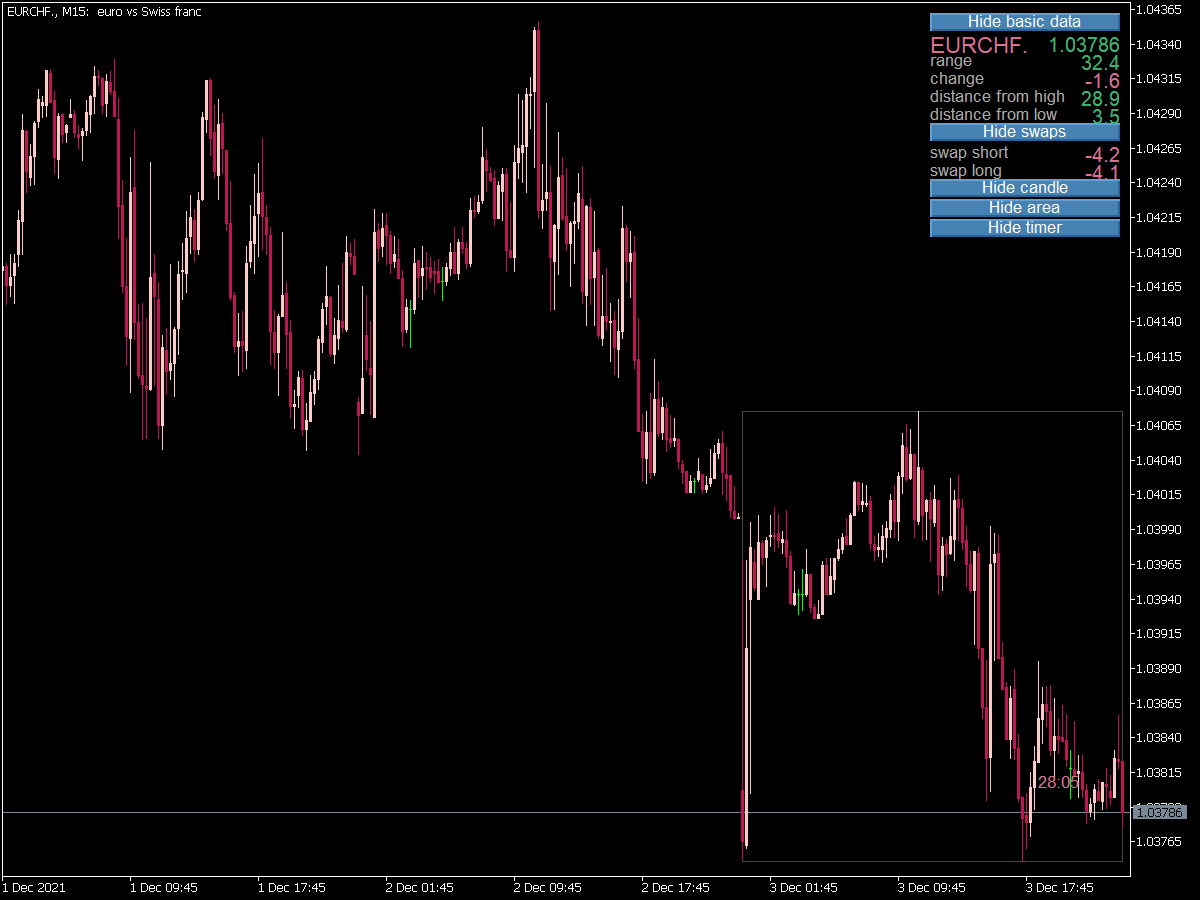
Task: Click the swap short value -4.2
Action: tap(1102, 155)
